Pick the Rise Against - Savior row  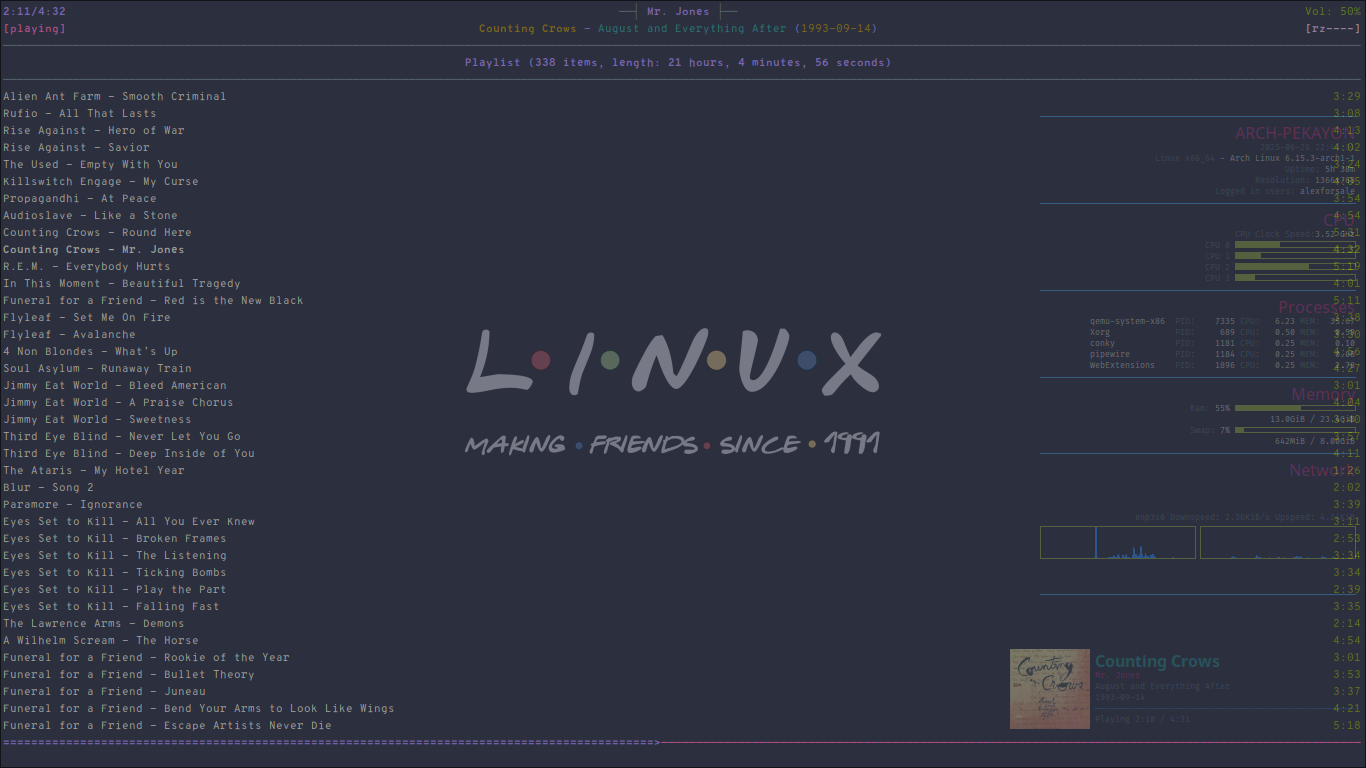[76, 148]
